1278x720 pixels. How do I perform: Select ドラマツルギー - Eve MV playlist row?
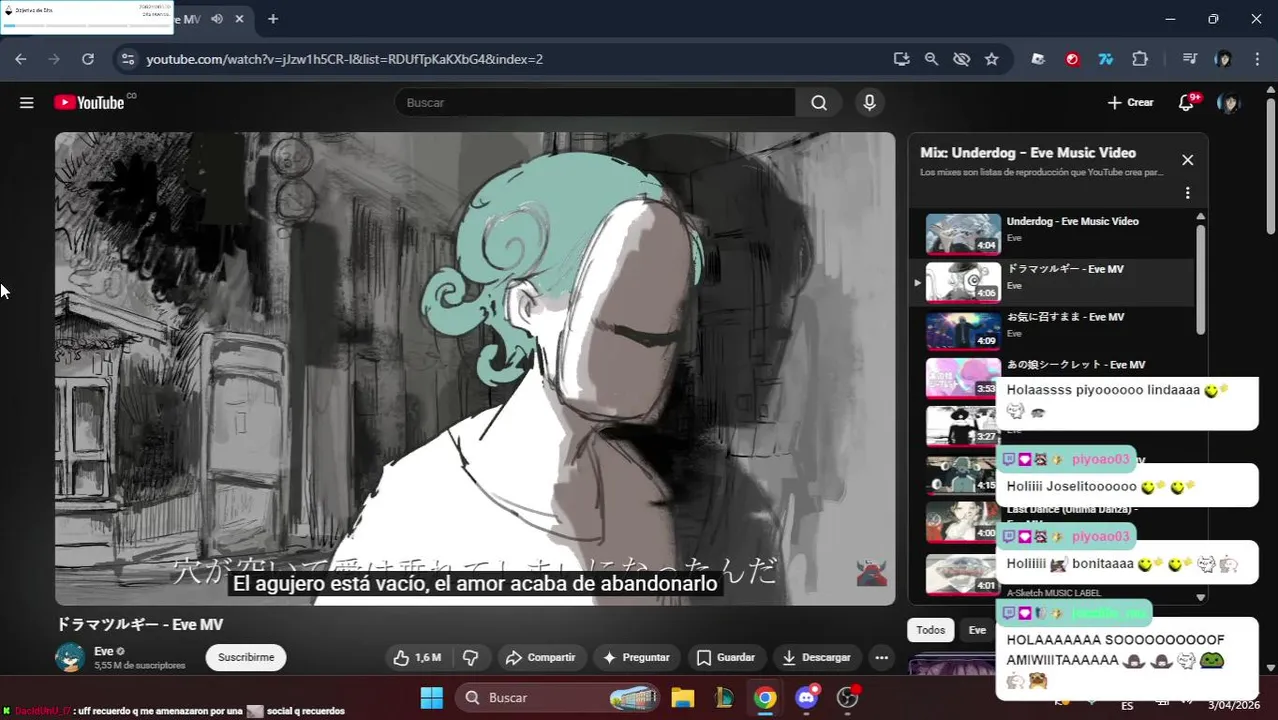[1052, 281]
